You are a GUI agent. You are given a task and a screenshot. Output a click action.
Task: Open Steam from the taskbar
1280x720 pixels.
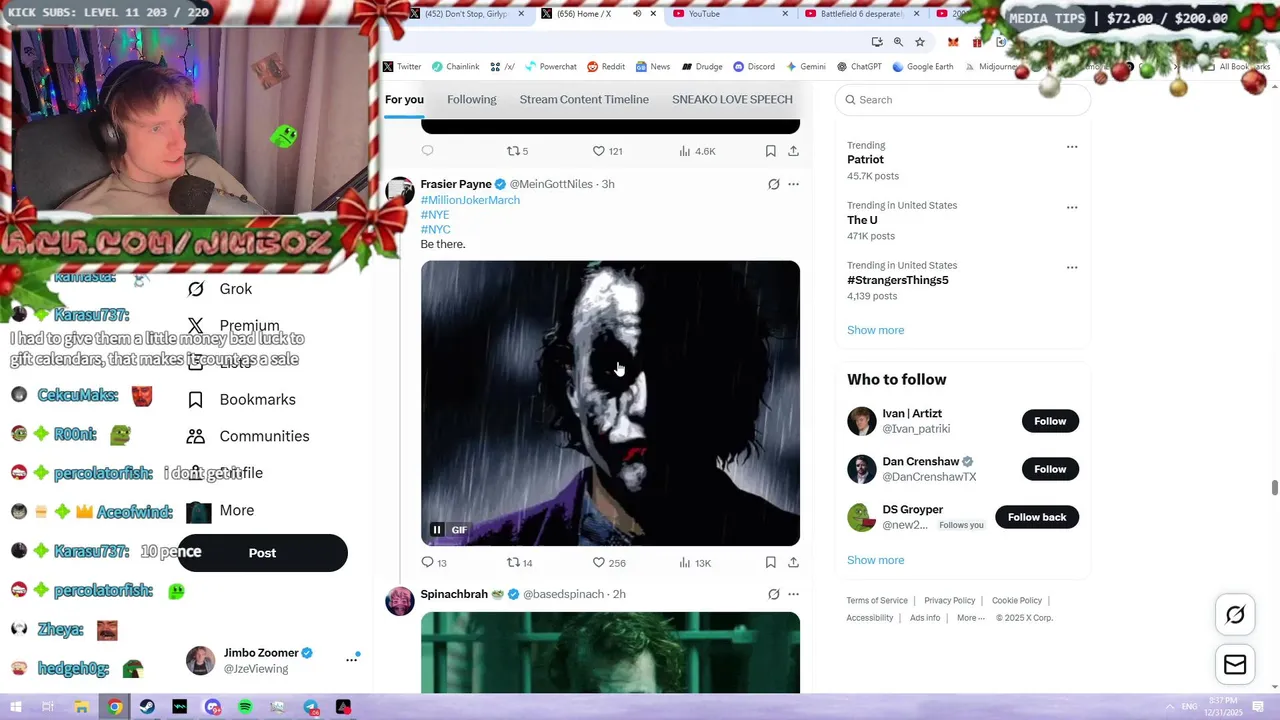pyautogui.click(x=147, y=707)
